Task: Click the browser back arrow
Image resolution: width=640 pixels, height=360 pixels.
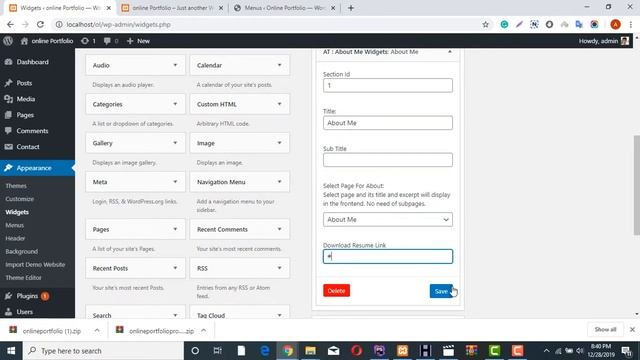Action: 10,24
